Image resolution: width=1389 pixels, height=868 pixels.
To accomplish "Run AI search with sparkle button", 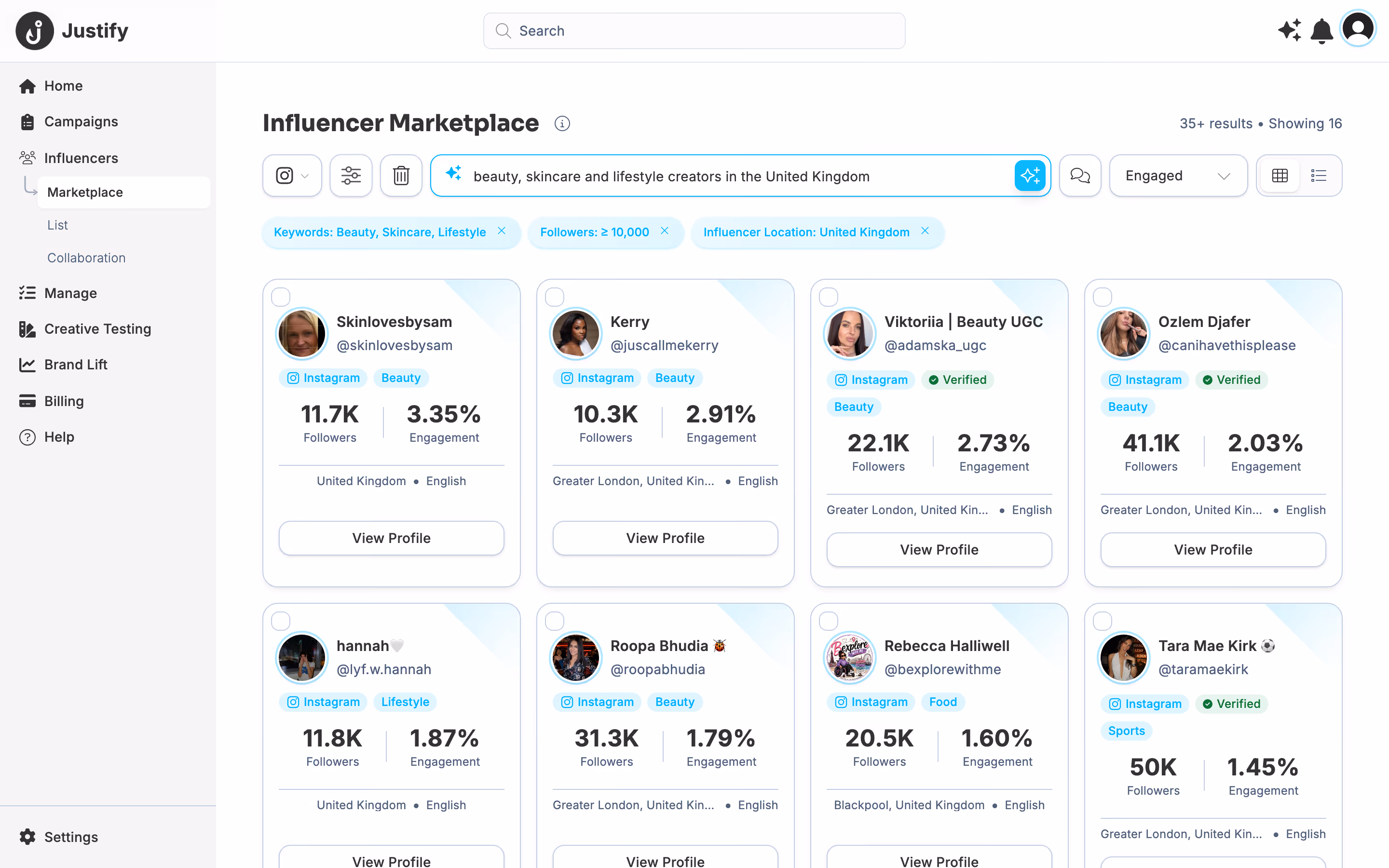I will click(1030, 176).
